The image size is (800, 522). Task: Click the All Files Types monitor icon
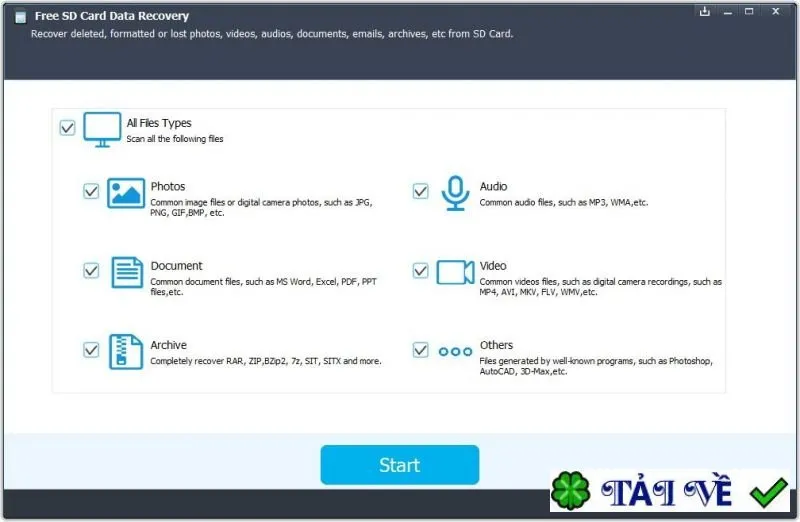click(102, 130)
